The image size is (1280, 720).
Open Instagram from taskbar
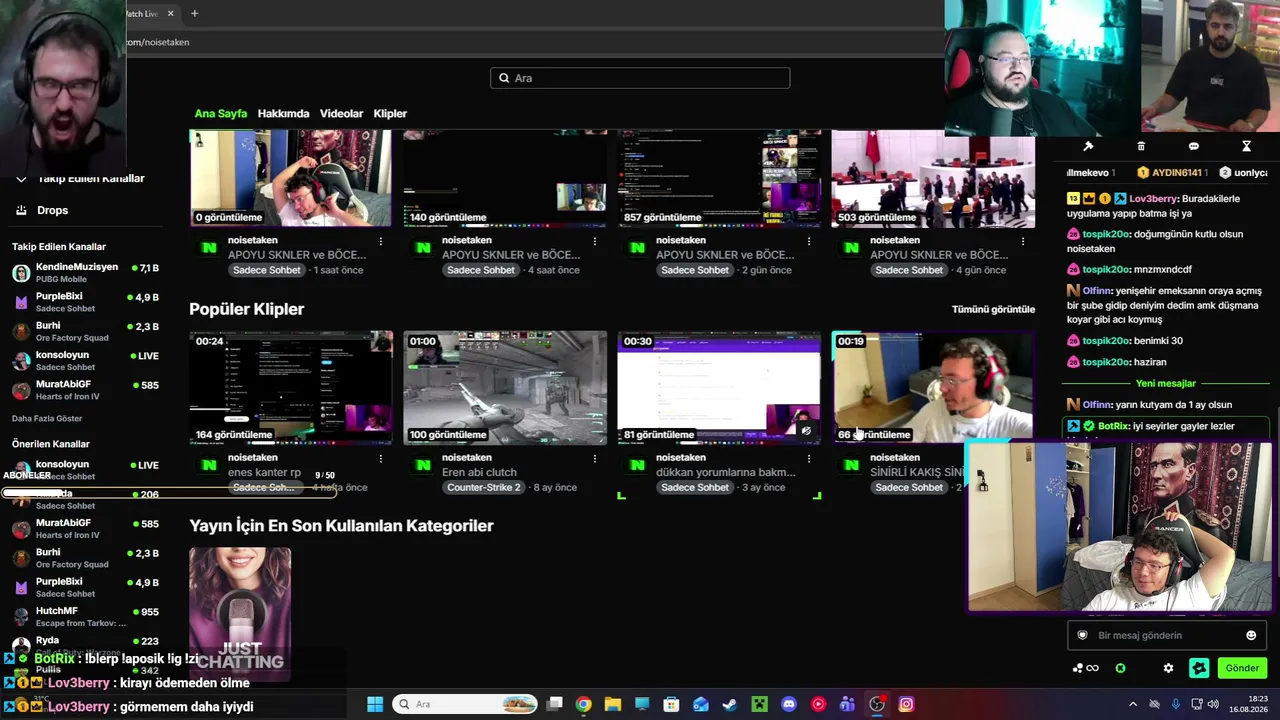906,704
